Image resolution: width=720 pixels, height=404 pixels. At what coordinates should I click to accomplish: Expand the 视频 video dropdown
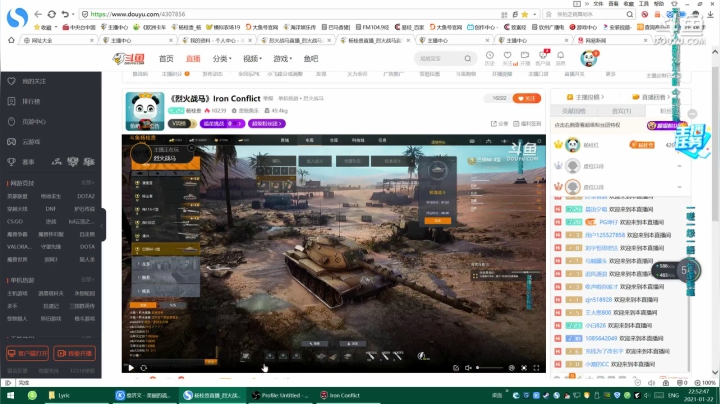(252, 59)
